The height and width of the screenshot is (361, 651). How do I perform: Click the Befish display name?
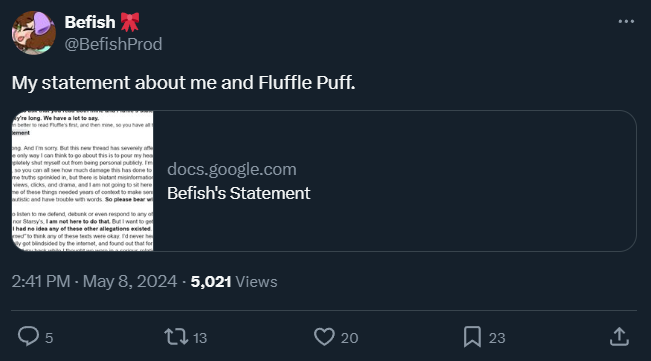coord(90,22)
